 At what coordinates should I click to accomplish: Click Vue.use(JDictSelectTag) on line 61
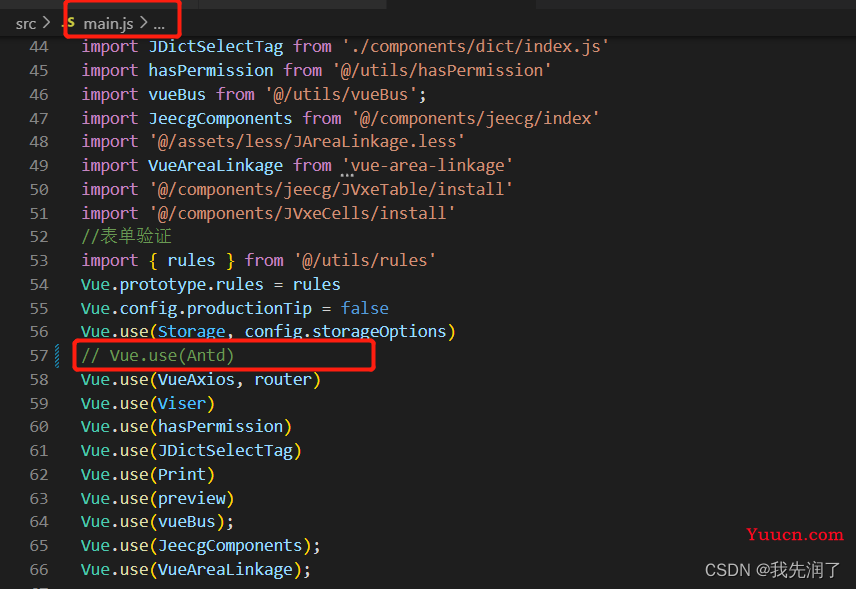[x=191, y=451]
